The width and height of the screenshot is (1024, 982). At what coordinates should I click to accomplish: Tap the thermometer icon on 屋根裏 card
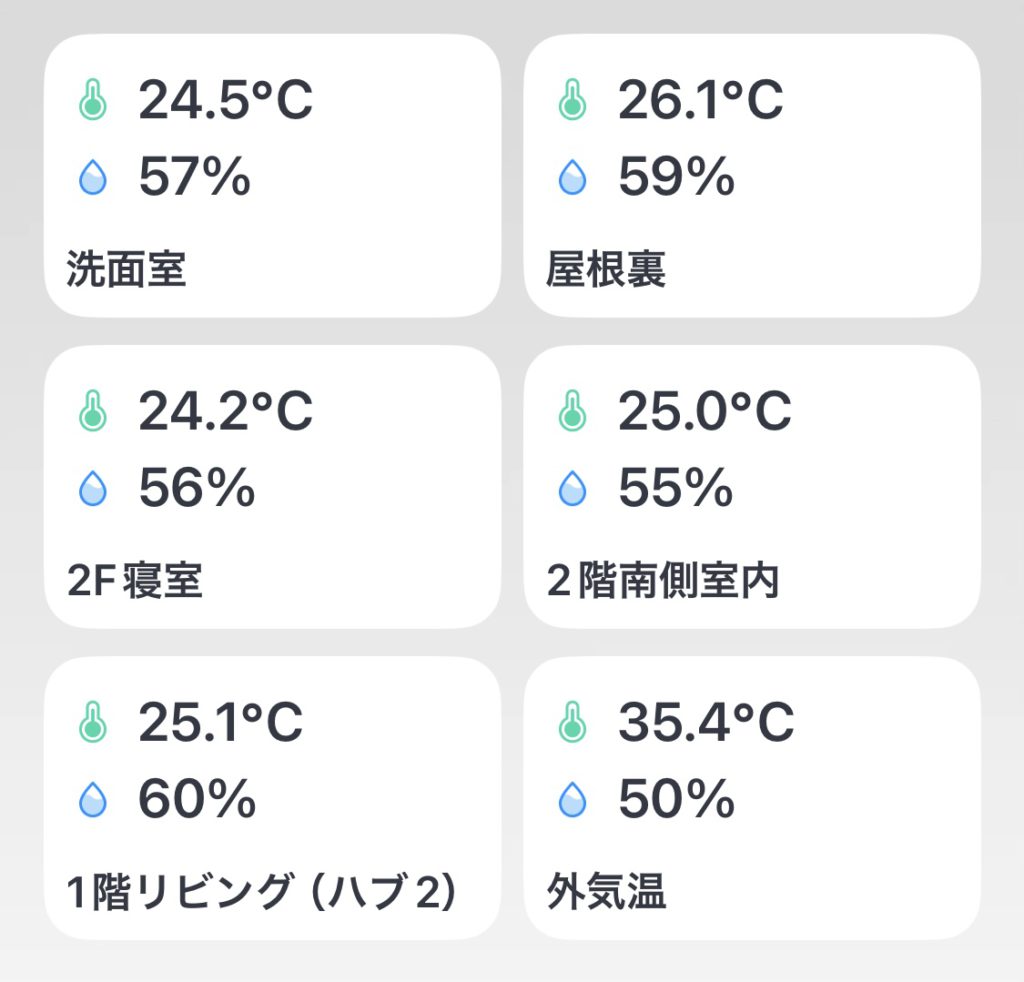click(x=572, y=100)
